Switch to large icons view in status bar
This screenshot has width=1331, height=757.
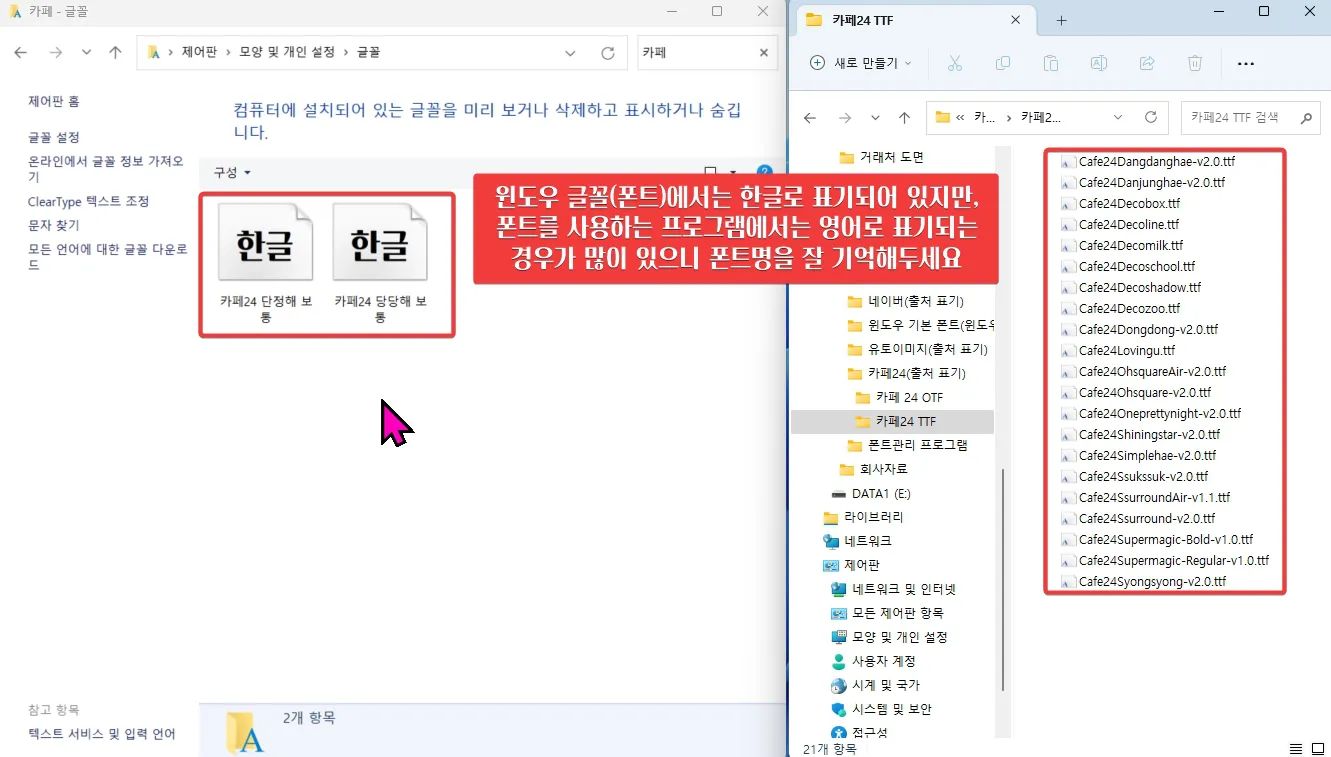[x=1317, y=748]
